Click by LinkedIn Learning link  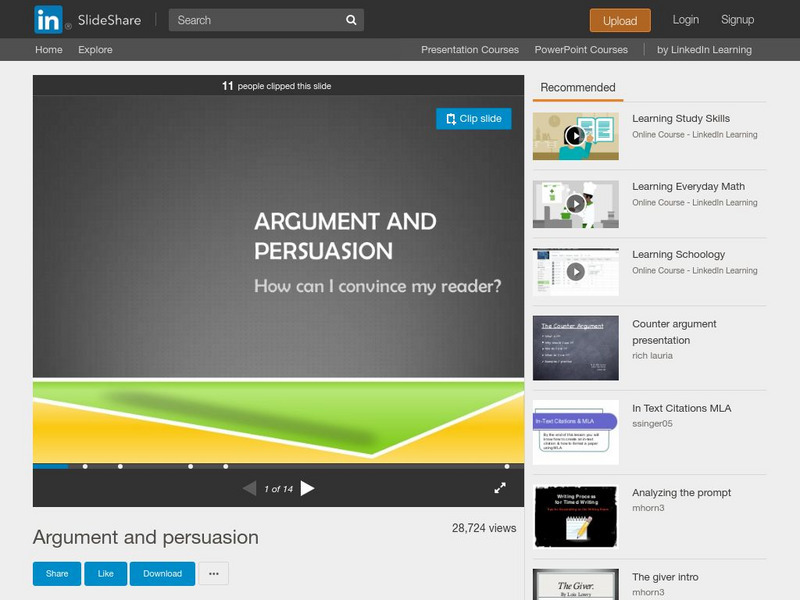[x=704, y=49]
